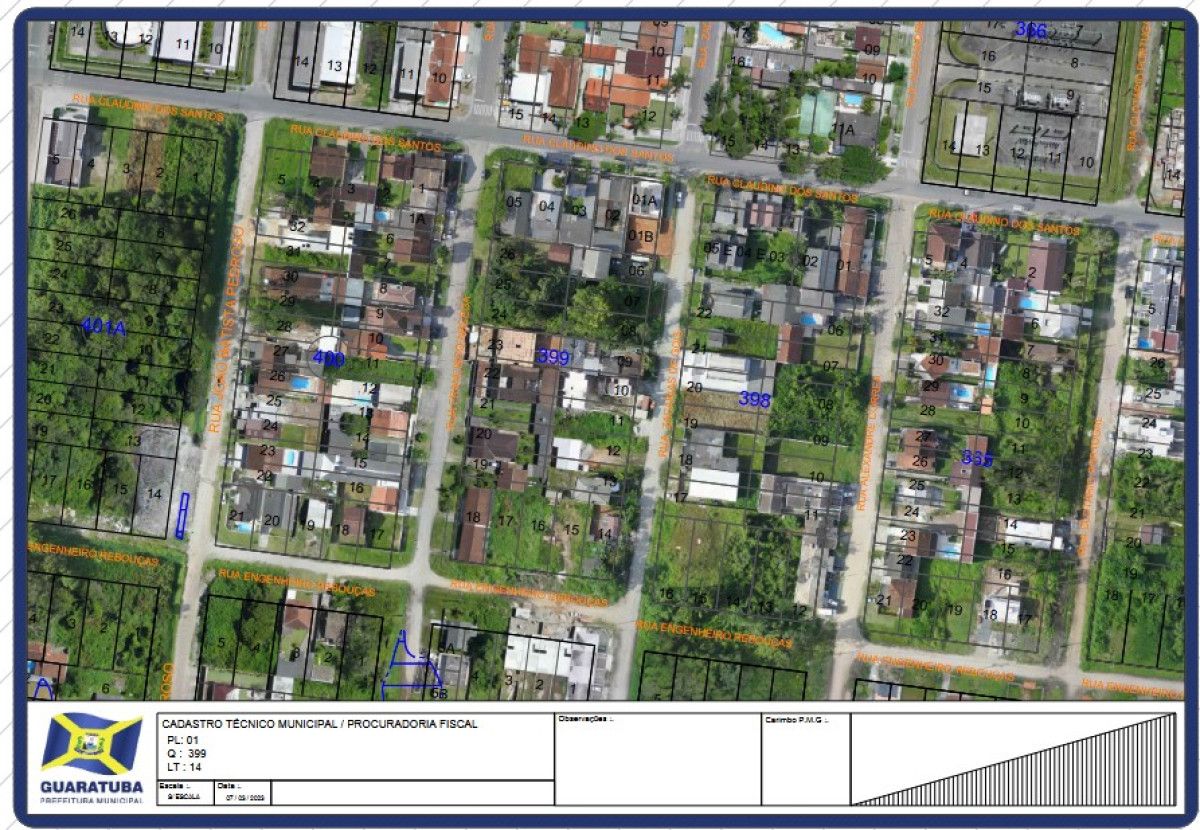
Task: Select the "RUA ENGENHEIRO REBOUÇAS" label below block 398
Action: 714,633
